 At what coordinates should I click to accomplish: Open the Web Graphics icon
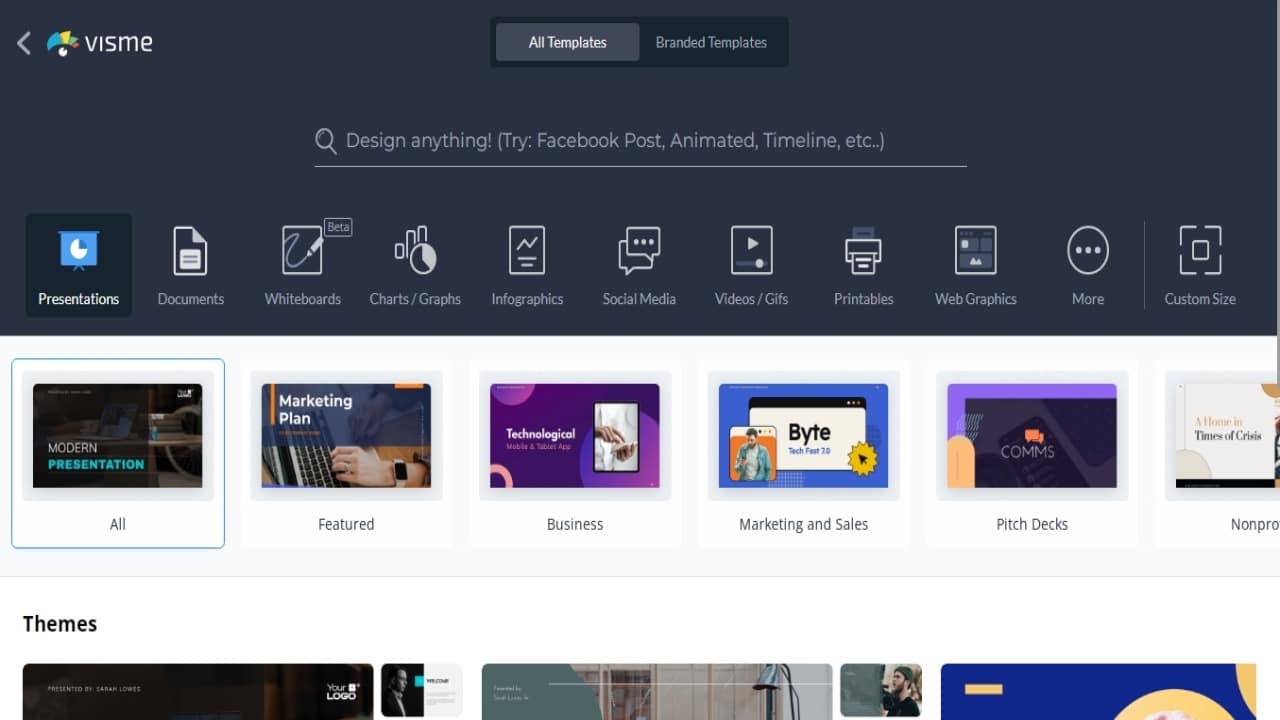click(975, 250)
